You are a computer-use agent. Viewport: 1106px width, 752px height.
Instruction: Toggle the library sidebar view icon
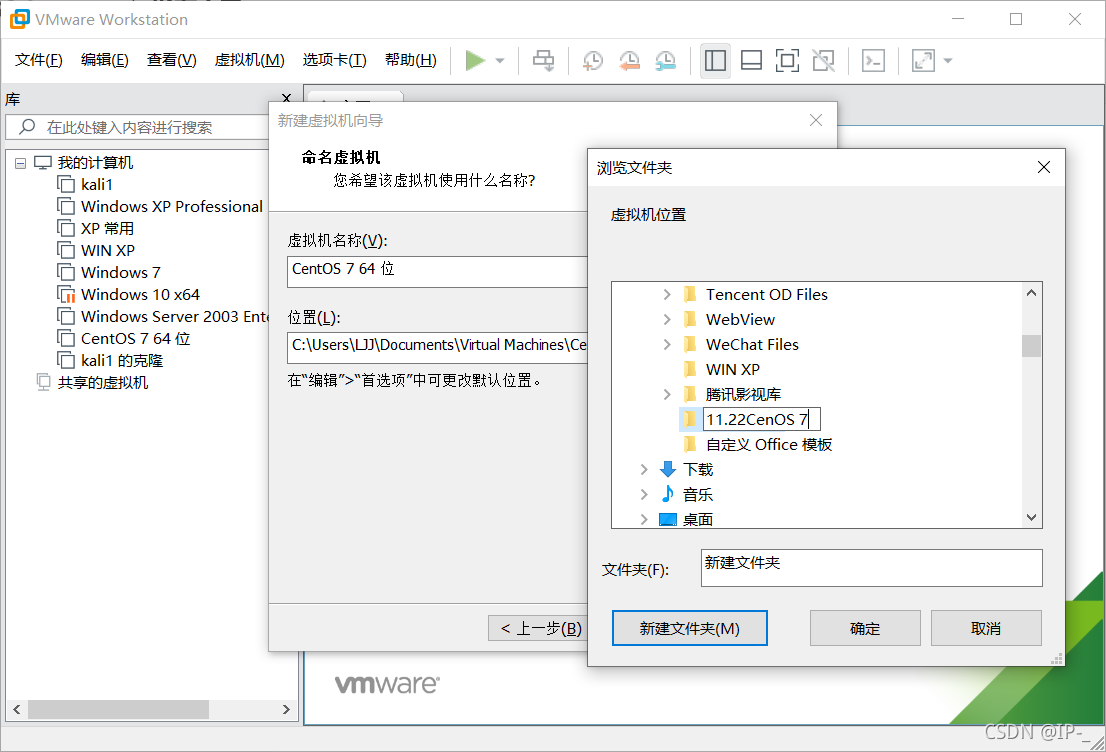coord(715,61)
